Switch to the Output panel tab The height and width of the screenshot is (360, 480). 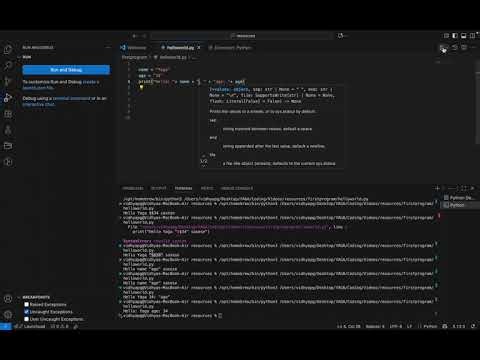159,188
